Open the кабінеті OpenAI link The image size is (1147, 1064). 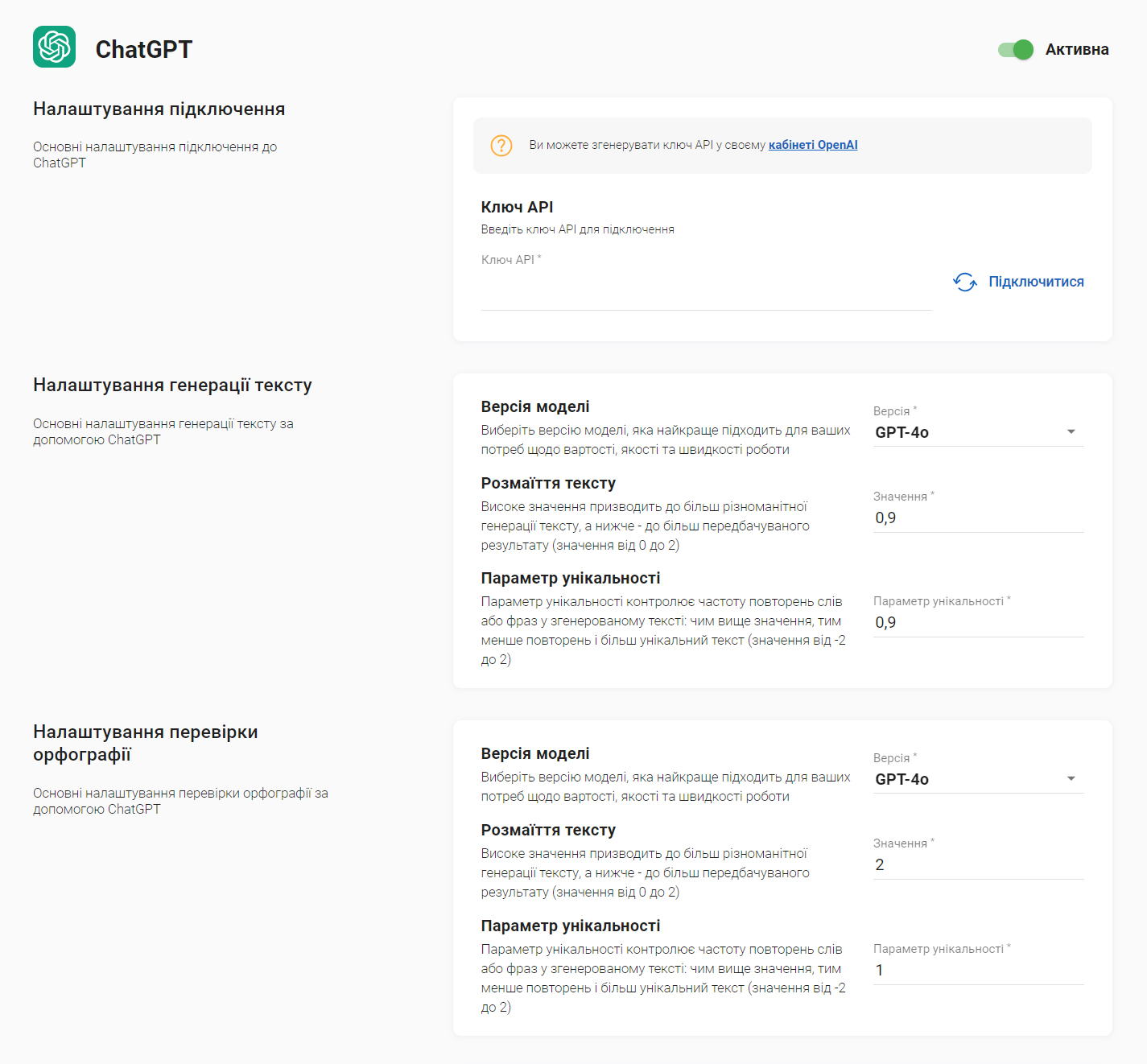813,145
